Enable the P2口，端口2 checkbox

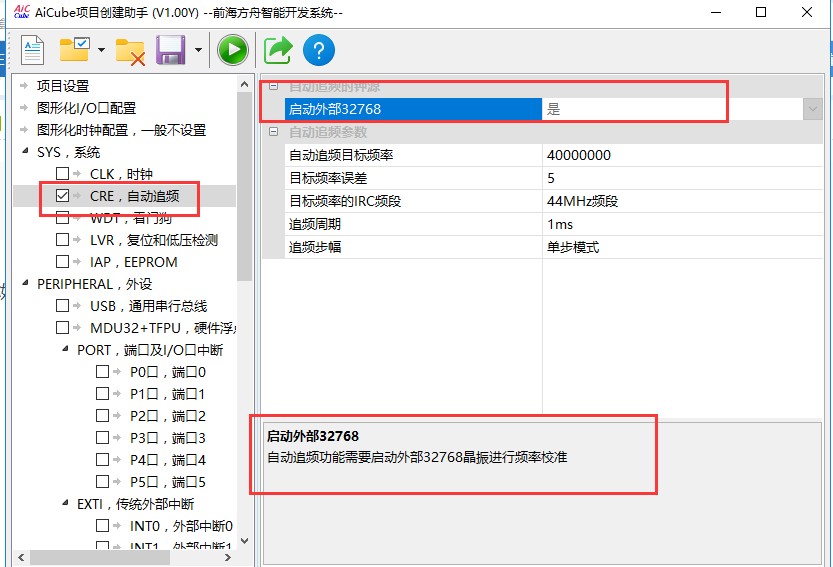[103, 415]
